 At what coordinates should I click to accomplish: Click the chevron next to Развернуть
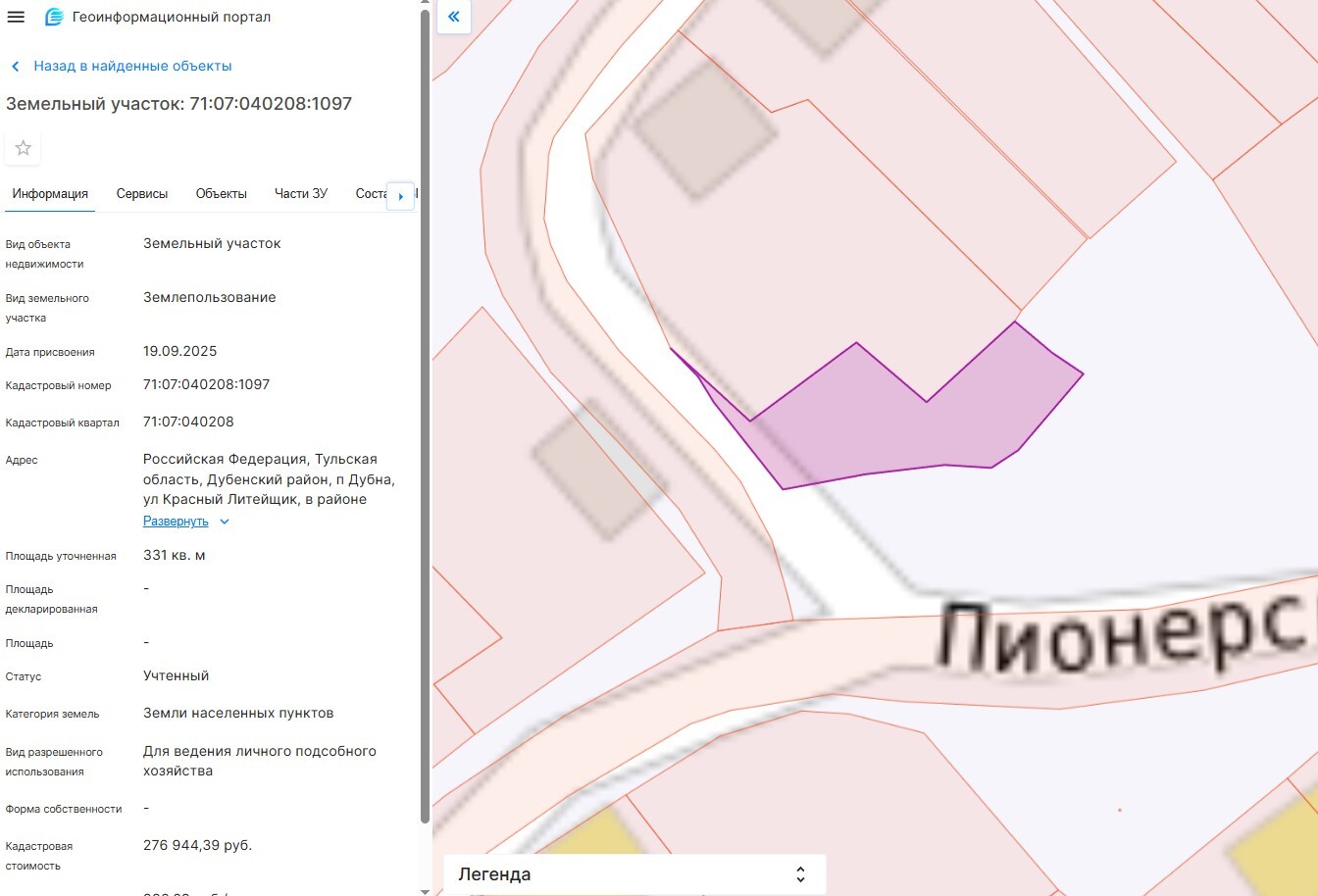click(225, 522)
